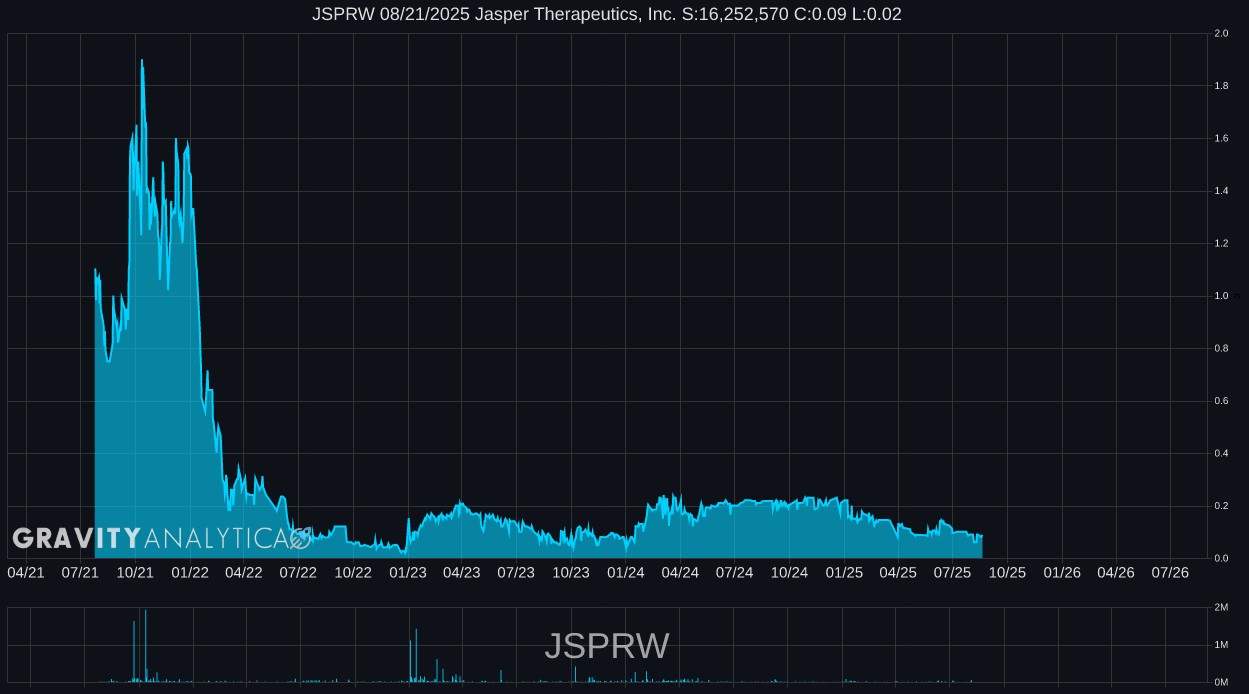Pick the 10/21 label on the date axis

135,572
